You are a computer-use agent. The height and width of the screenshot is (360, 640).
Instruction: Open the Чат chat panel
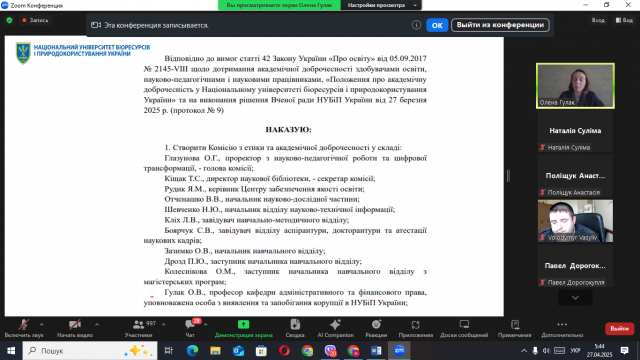coord(190,329)
